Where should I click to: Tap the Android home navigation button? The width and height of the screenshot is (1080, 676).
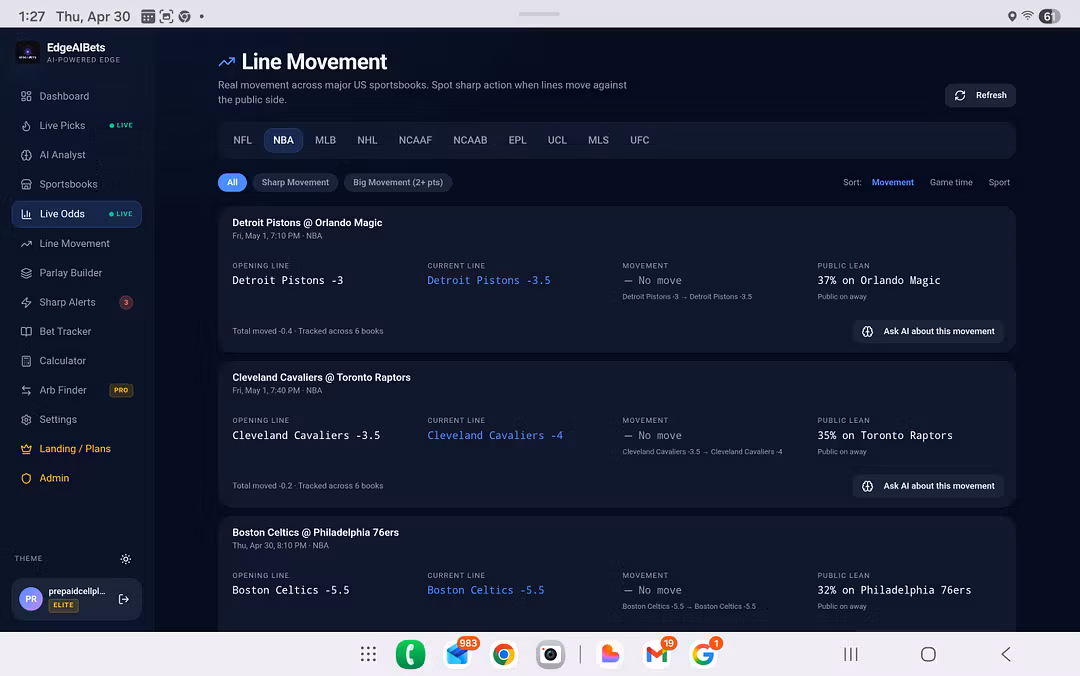pos(928,654)
